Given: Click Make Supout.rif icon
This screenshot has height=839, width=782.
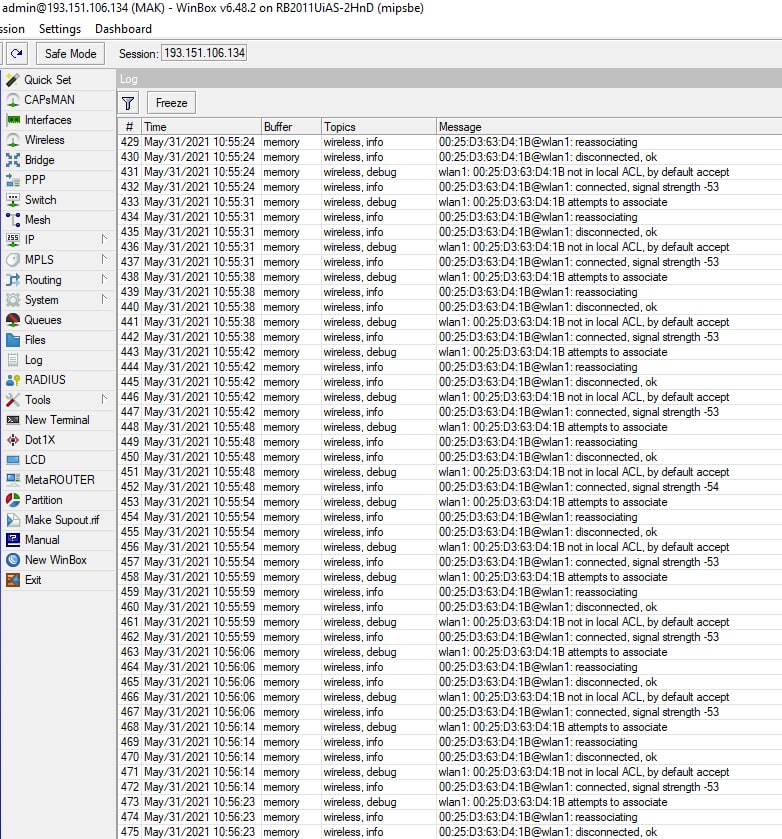Looking at the screenshot, I should [13, 520].
